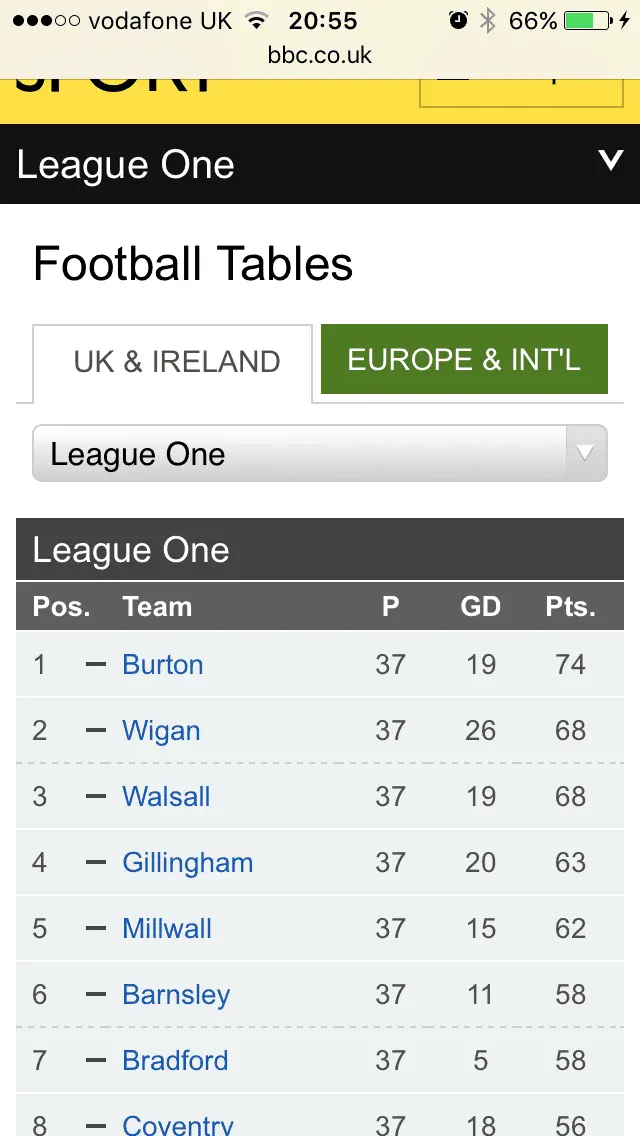The image size is (640, 1136).
Task: Open the Bradford team link
Action: (x=175, y=1061)
